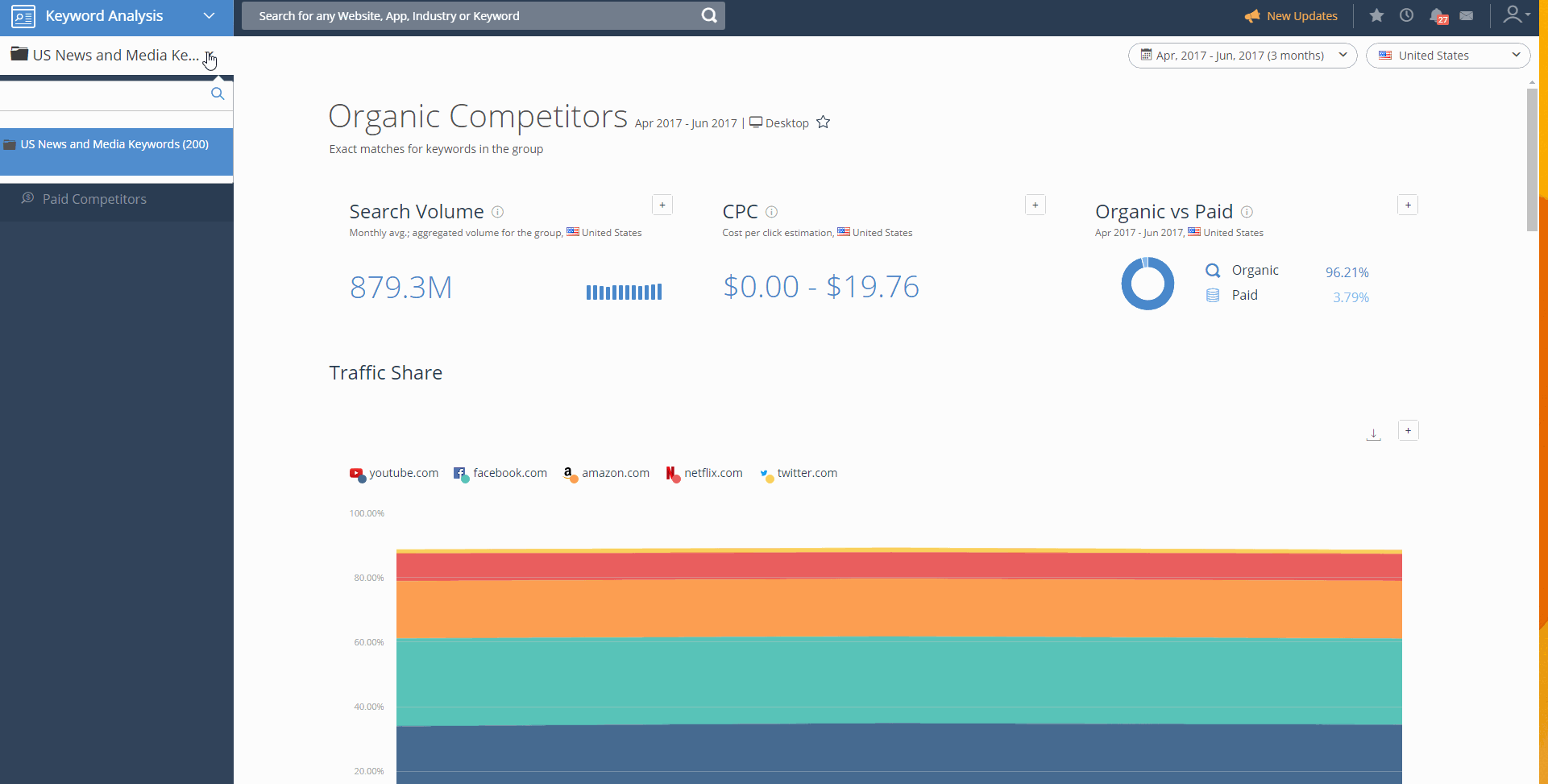
Task: Add Organic vs Paid widget with plus button
Action: 1408,205
